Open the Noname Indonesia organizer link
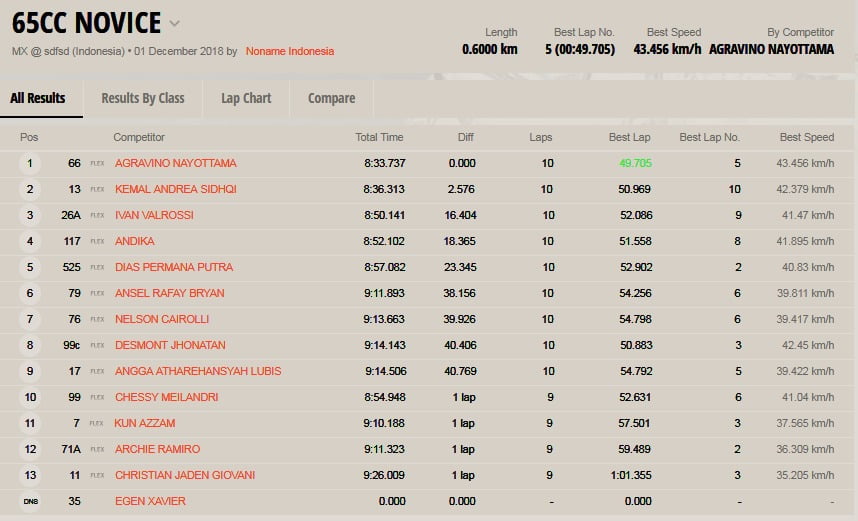 (290, 51)
